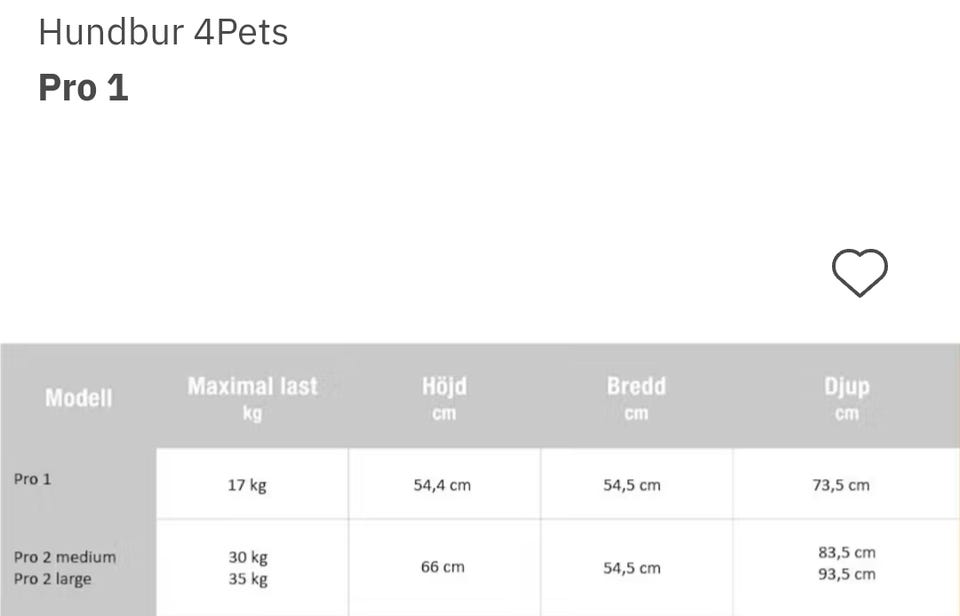Viewport: 960px width, 616px height.
Task: Click the Modell column header
Action: click(x=78, y=398)
